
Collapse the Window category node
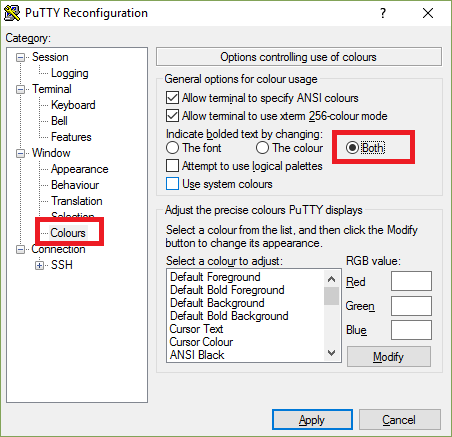[x=21, y=154]
